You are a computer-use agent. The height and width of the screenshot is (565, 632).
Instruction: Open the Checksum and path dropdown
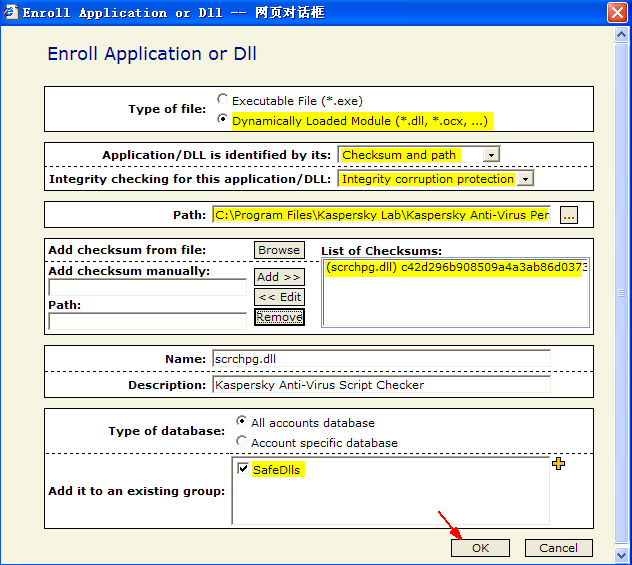coord(491,155)
